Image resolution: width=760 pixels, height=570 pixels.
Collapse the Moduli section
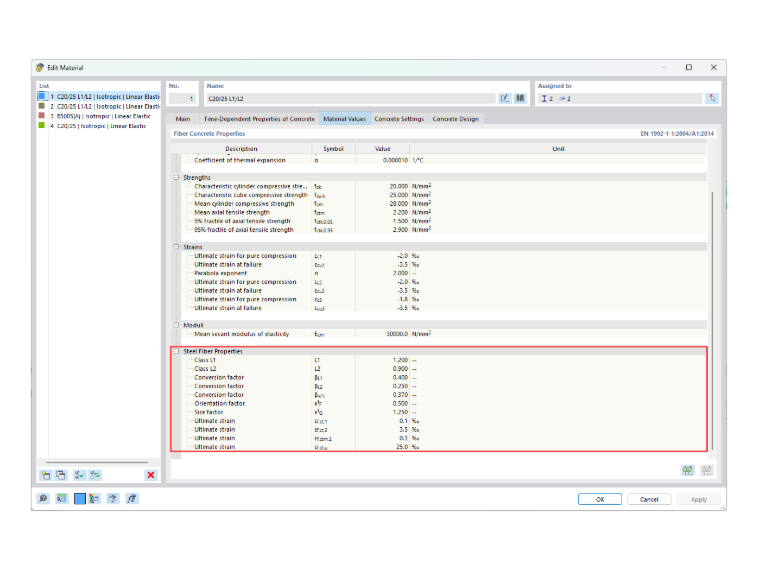(176, 325)
